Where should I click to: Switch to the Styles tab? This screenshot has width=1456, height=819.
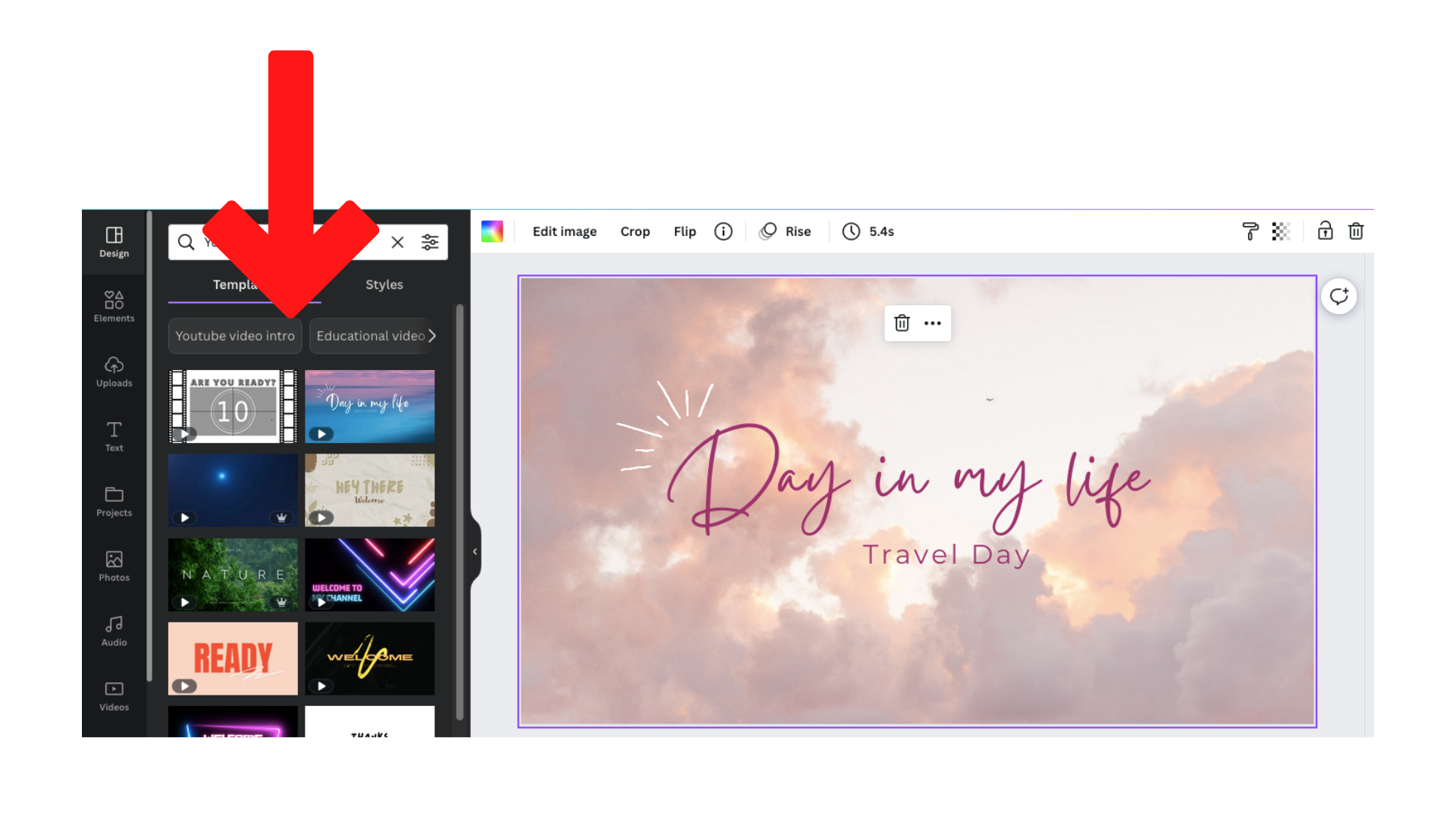coord(384,284)
